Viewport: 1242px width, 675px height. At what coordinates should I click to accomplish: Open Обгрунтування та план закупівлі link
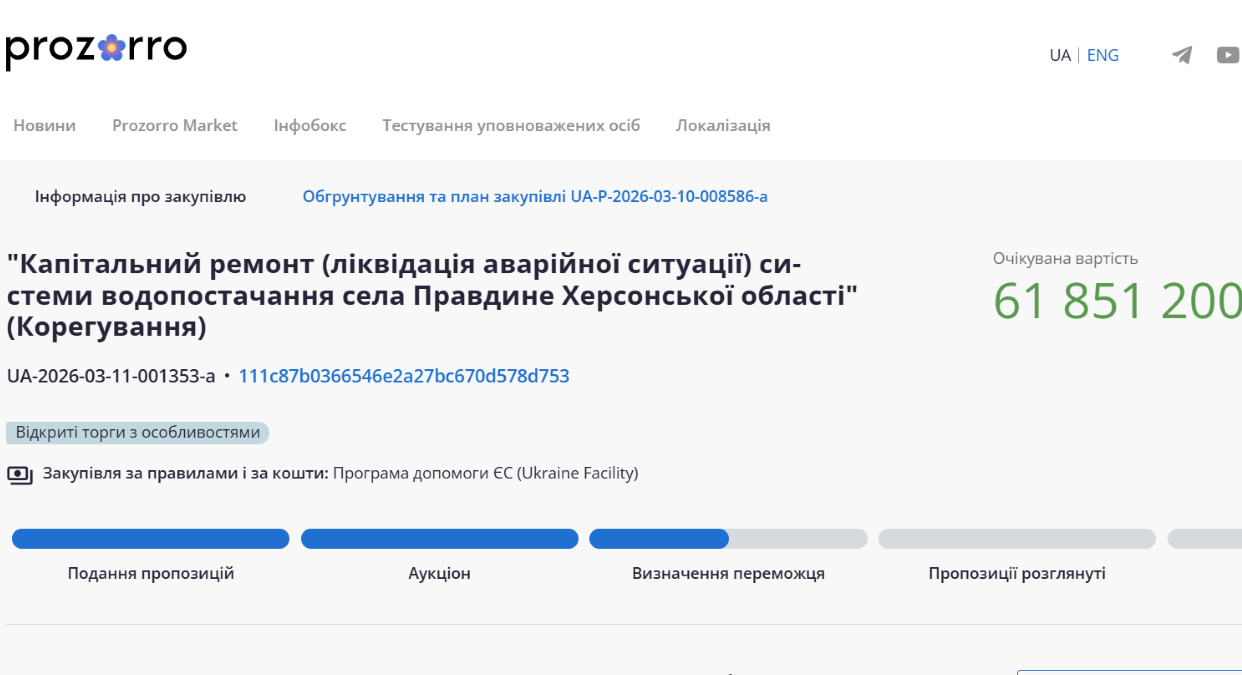point(535,196)
